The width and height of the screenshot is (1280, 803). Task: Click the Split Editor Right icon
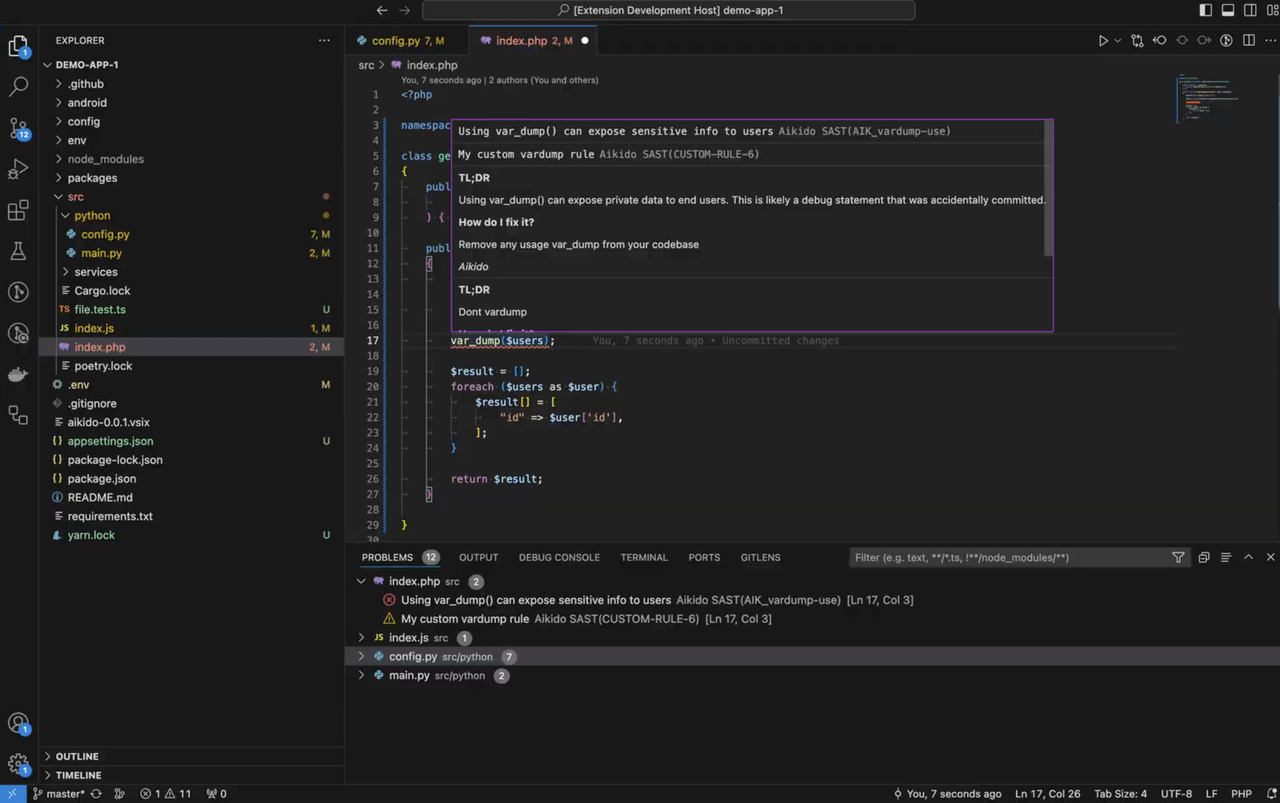click(x=1249, y=41)
